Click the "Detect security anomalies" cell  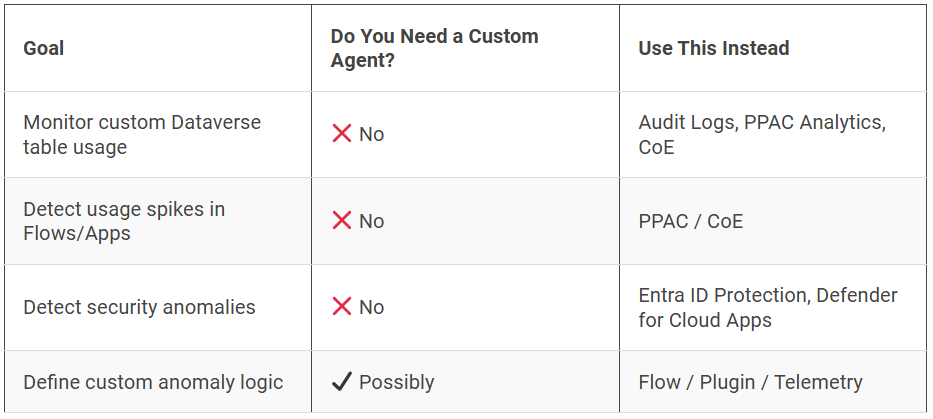click(x=139, y=307)
